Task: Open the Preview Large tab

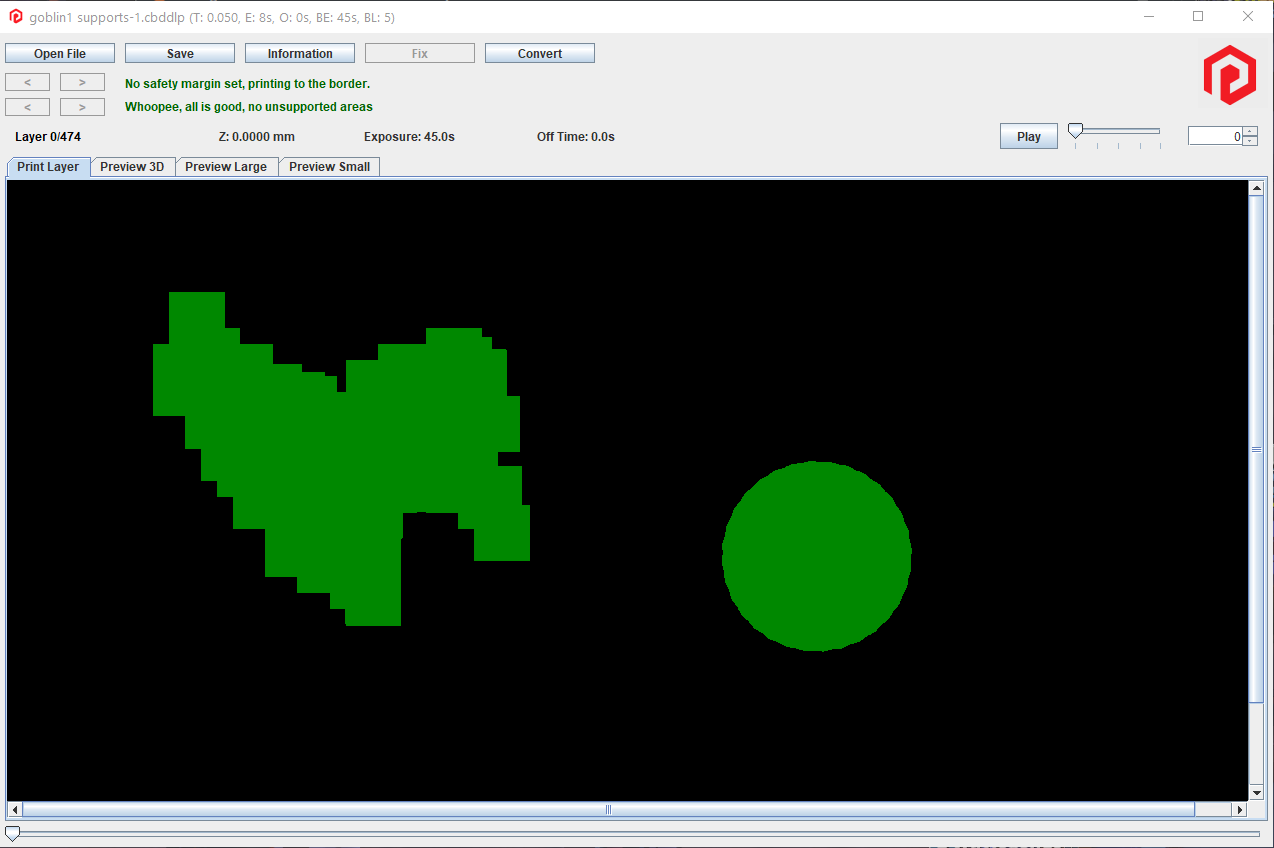Action: click(226, 166)
